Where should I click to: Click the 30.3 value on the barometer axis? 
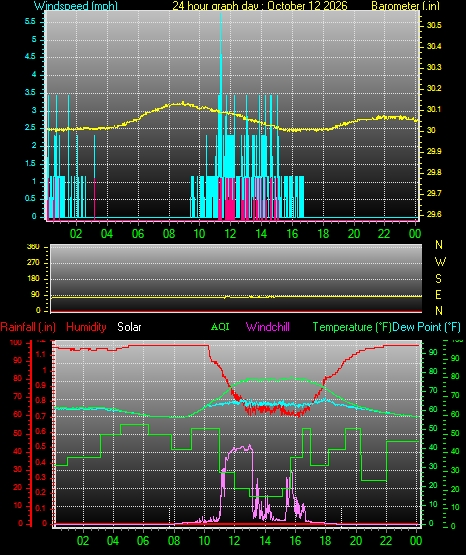click(434, 67)
